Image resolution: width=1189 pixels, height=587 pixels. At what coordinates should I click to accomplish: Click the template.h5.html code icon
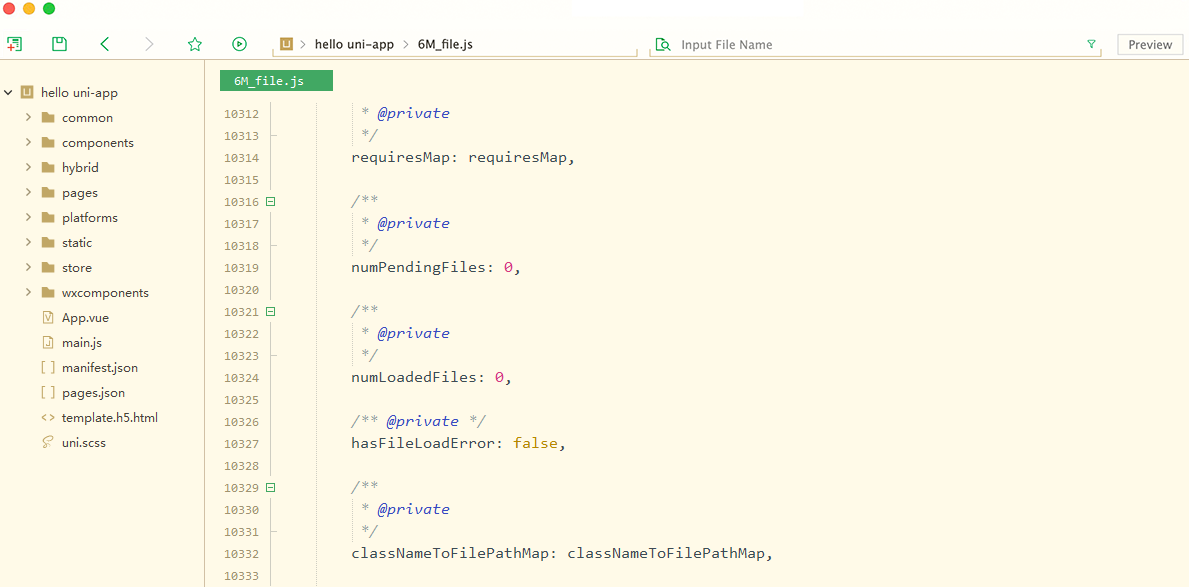(x=48, y=418)
